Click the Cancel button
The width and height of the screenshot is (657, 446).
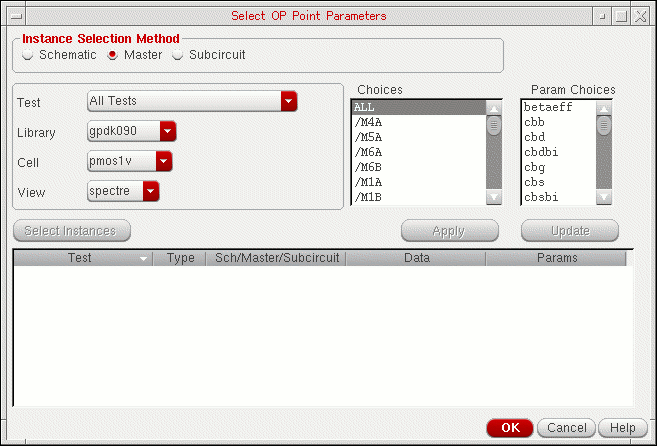[566, 428]
